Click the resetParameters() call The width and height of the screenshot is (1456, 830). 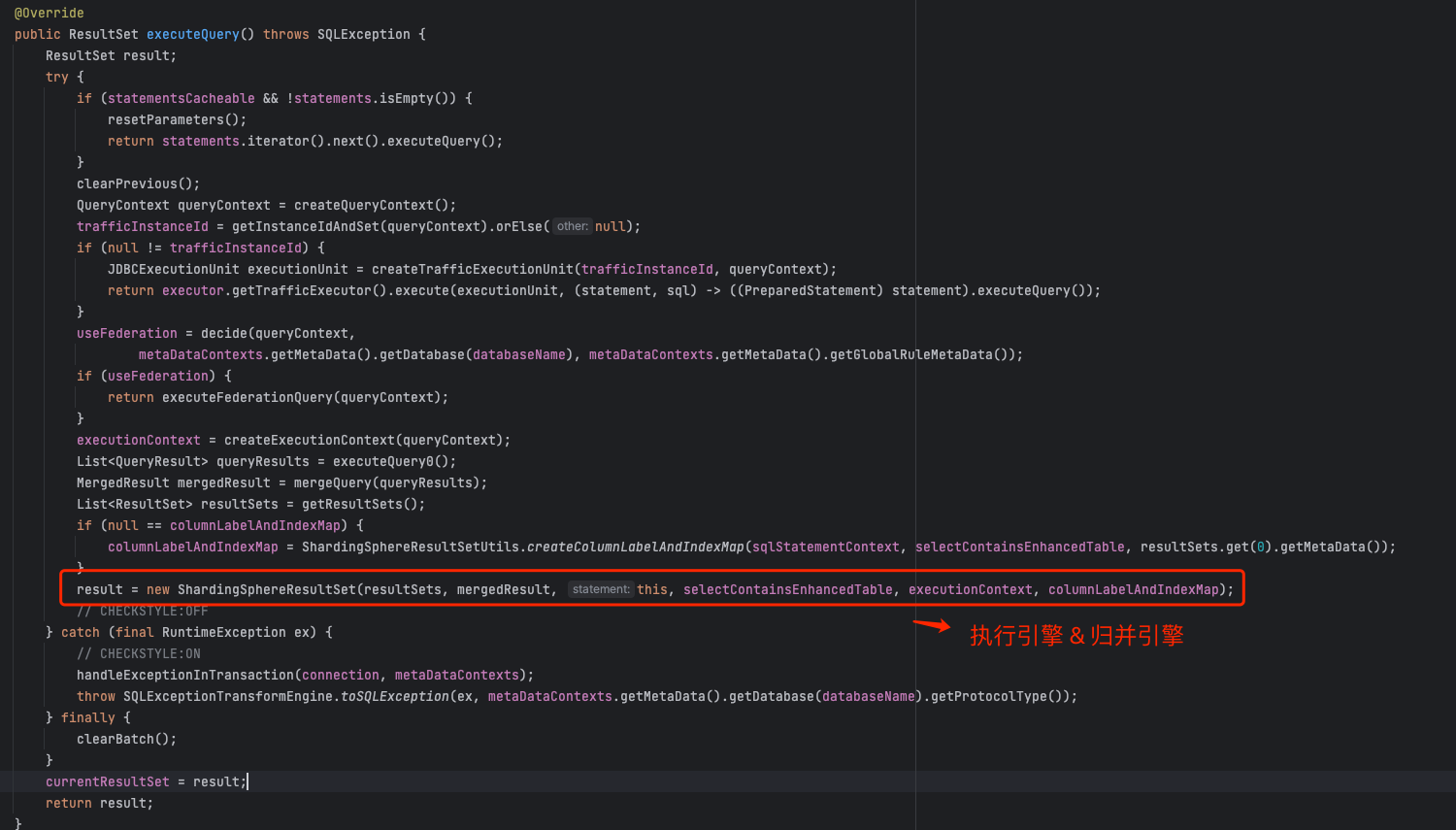pyautogui.click(x=175, y=119)
